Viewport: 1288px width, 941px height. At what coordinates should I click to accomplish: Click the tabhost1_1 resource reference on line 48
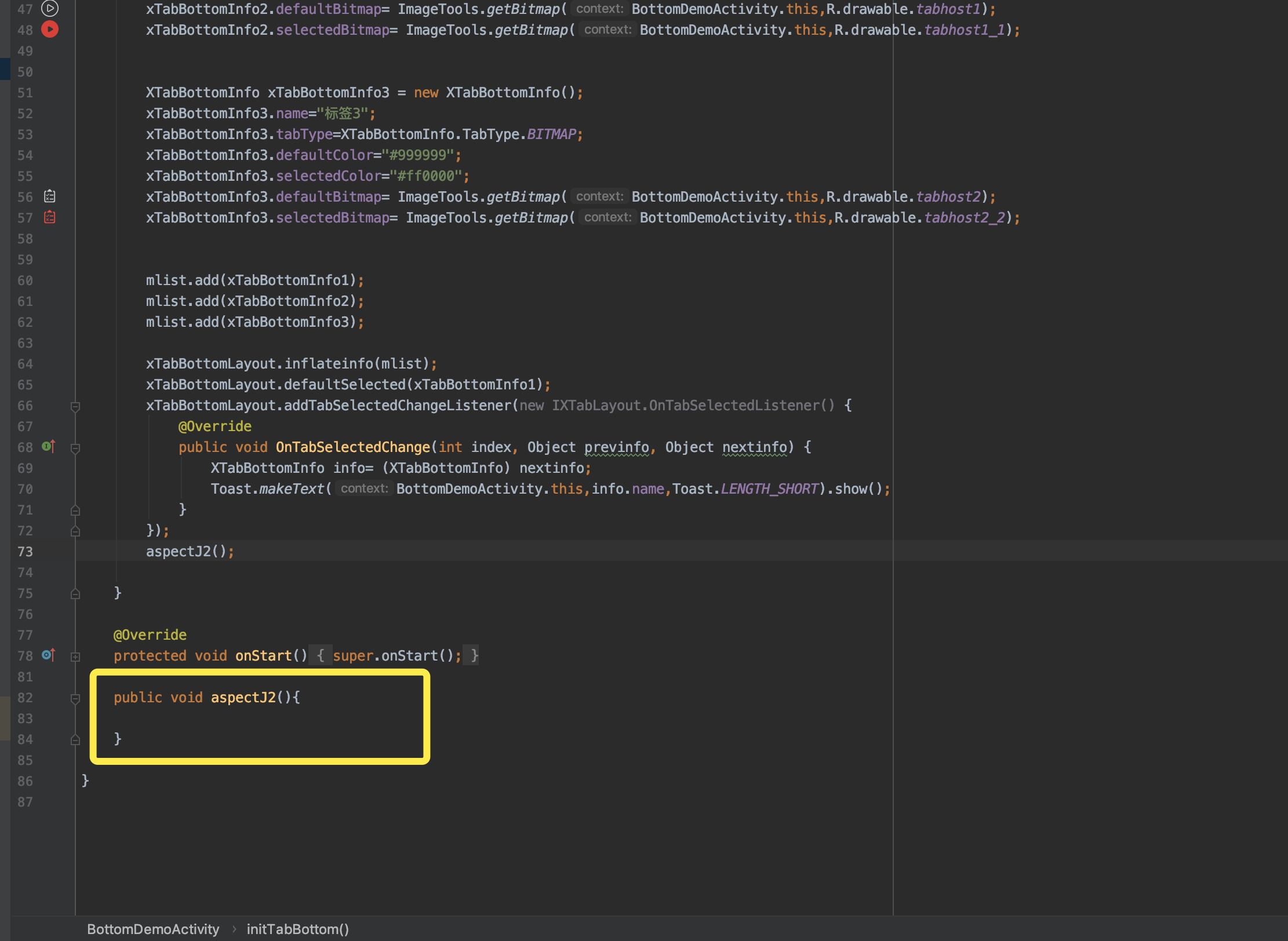pyautogui.click(x=965, y=30)
